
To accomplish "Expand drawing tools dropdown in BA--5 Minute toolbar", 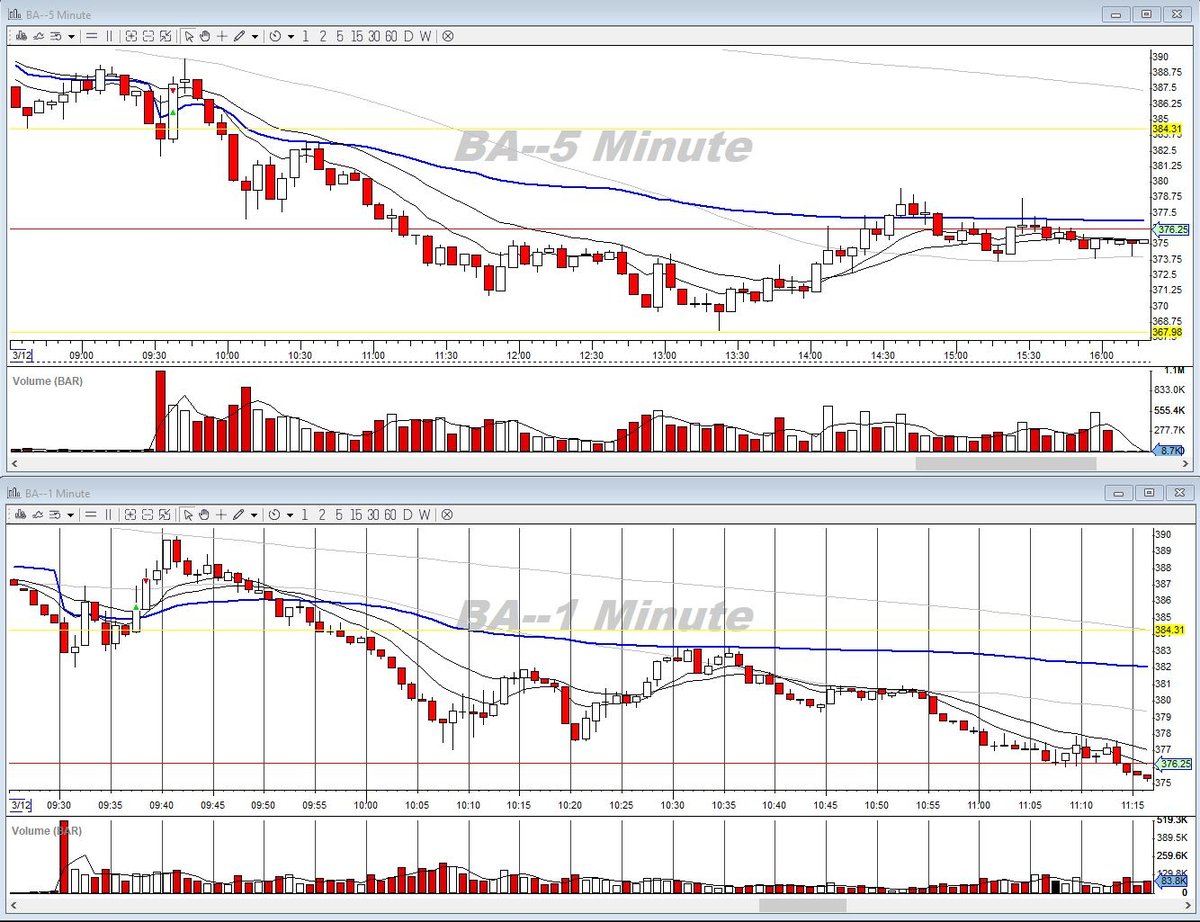I will (255, 36).
